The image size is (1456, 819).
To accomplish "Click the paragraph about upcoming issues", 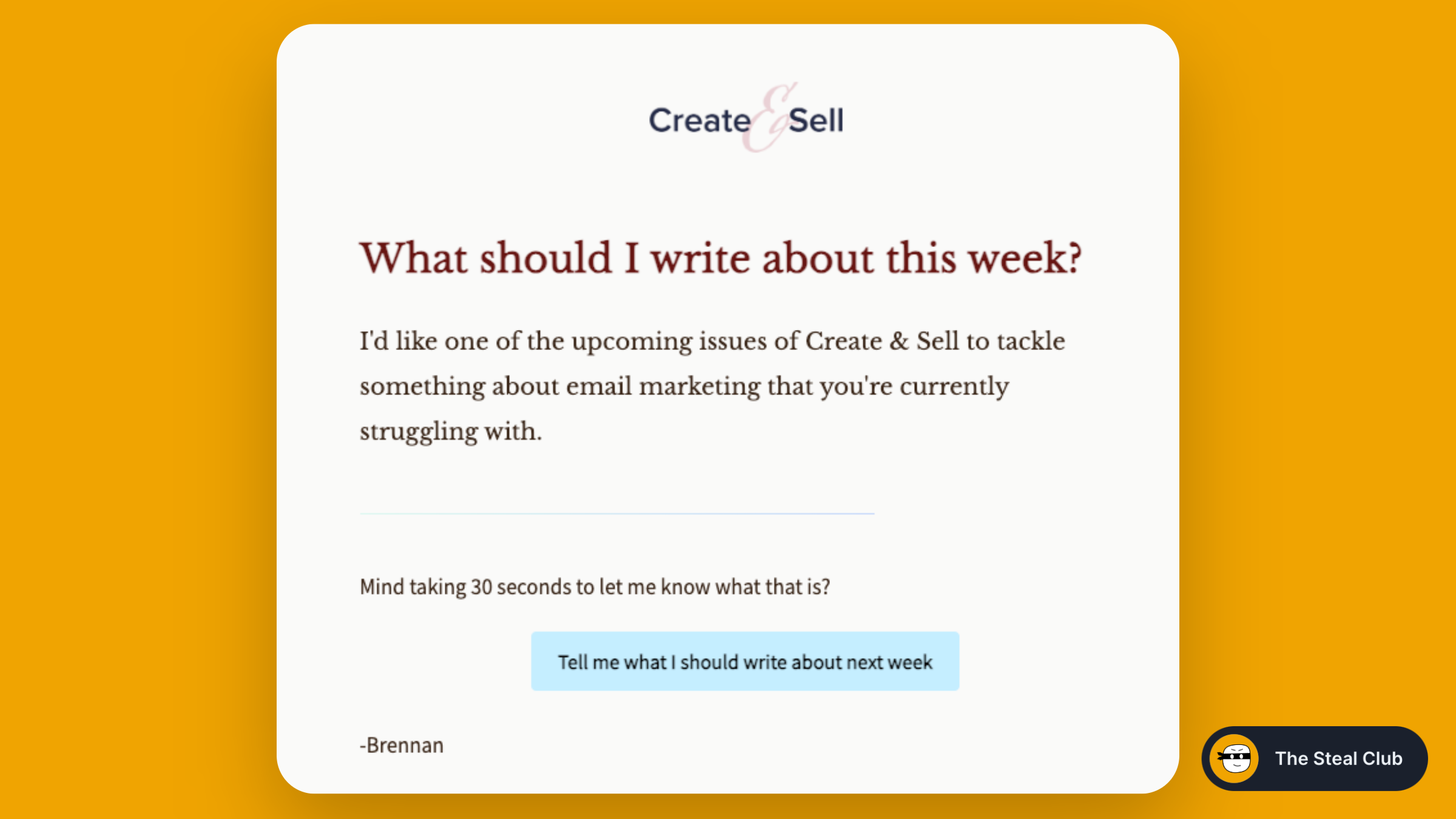I will 712,386.
